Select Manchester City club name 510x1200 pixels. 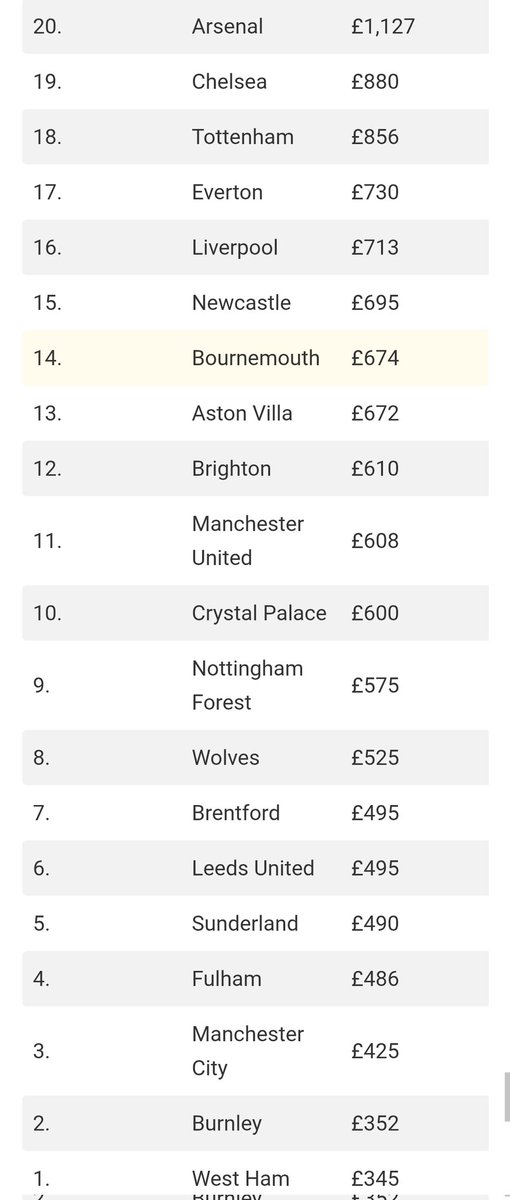(248, 1050)
